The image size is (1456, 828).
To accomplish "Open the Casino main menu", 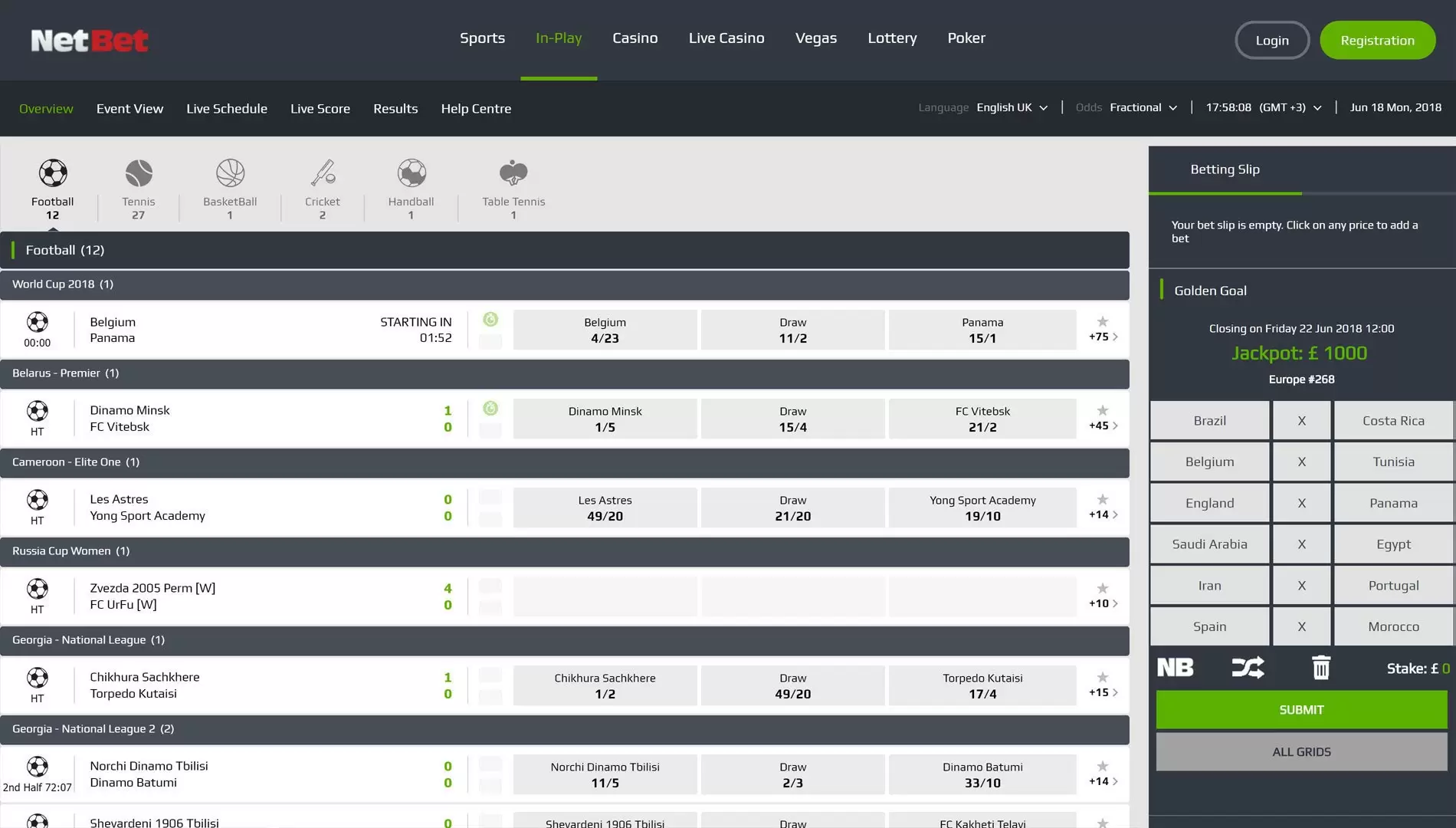I will tap(635, 38).
